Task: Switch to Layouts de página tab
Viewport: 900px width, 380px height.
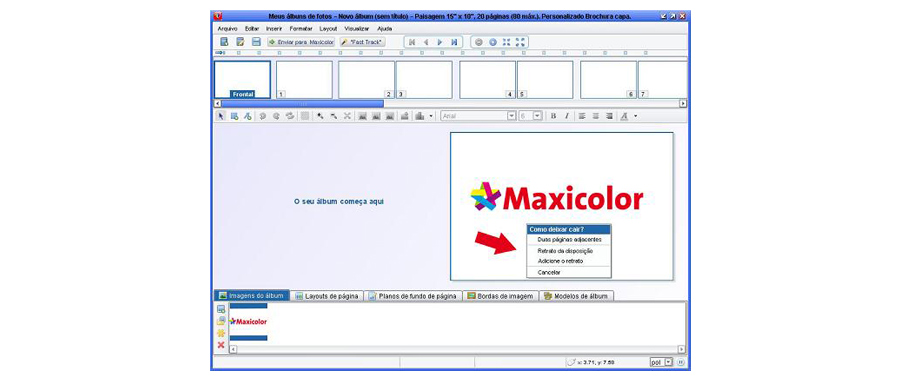Action: [x=328, y=296]
